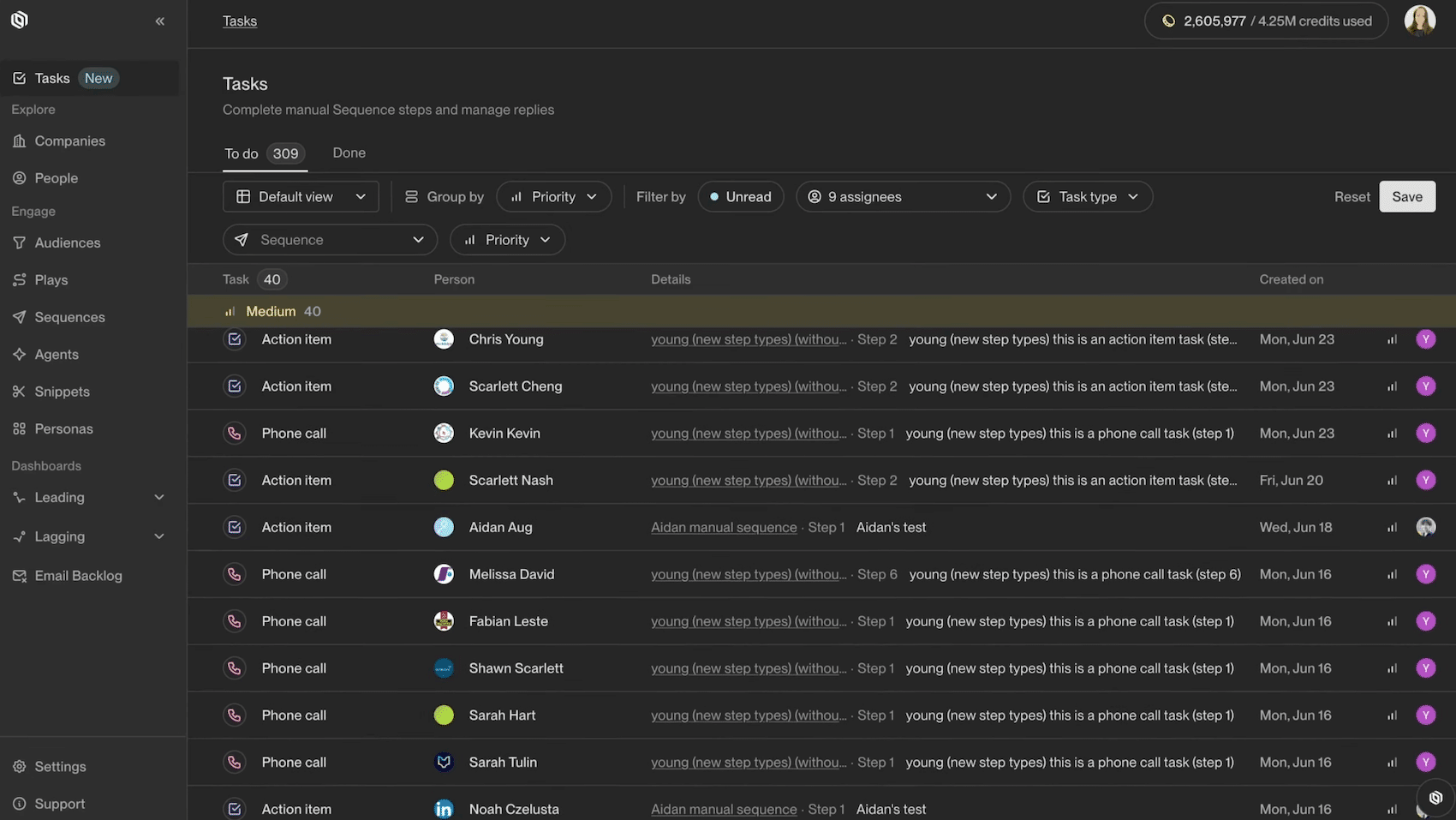Check the action item box for Aidan Aug
This screenshot has height=820, width=1456.
[234, 527]
